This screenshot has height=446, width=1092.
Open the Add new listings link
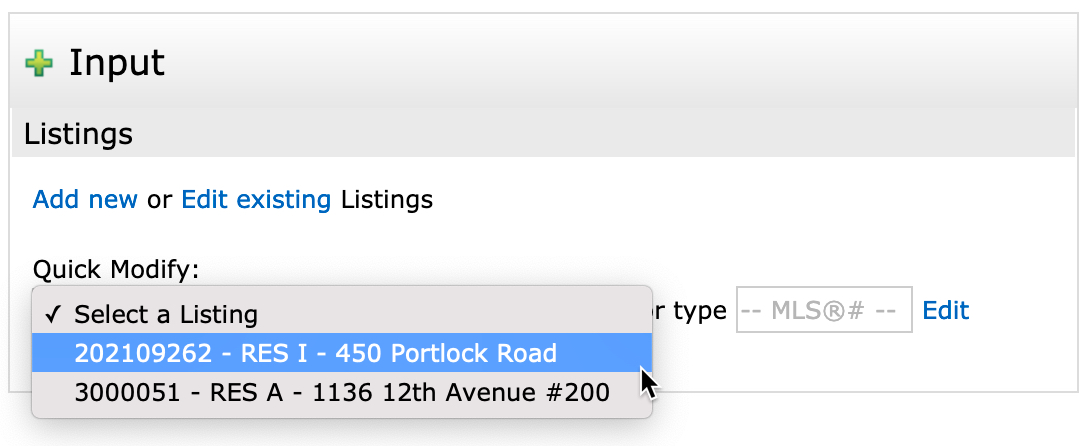pos(85,200)
